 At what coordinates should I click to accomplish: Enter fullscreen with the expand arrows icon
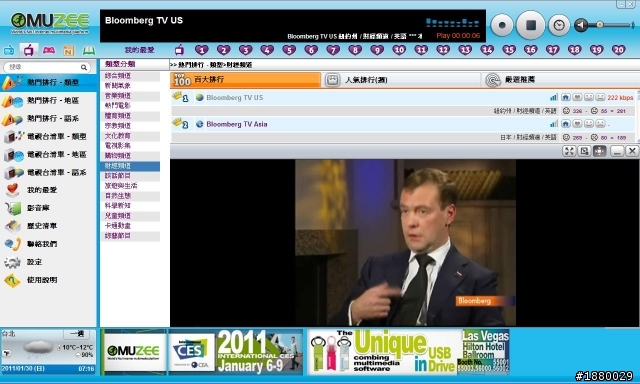[x=569, y=151]
